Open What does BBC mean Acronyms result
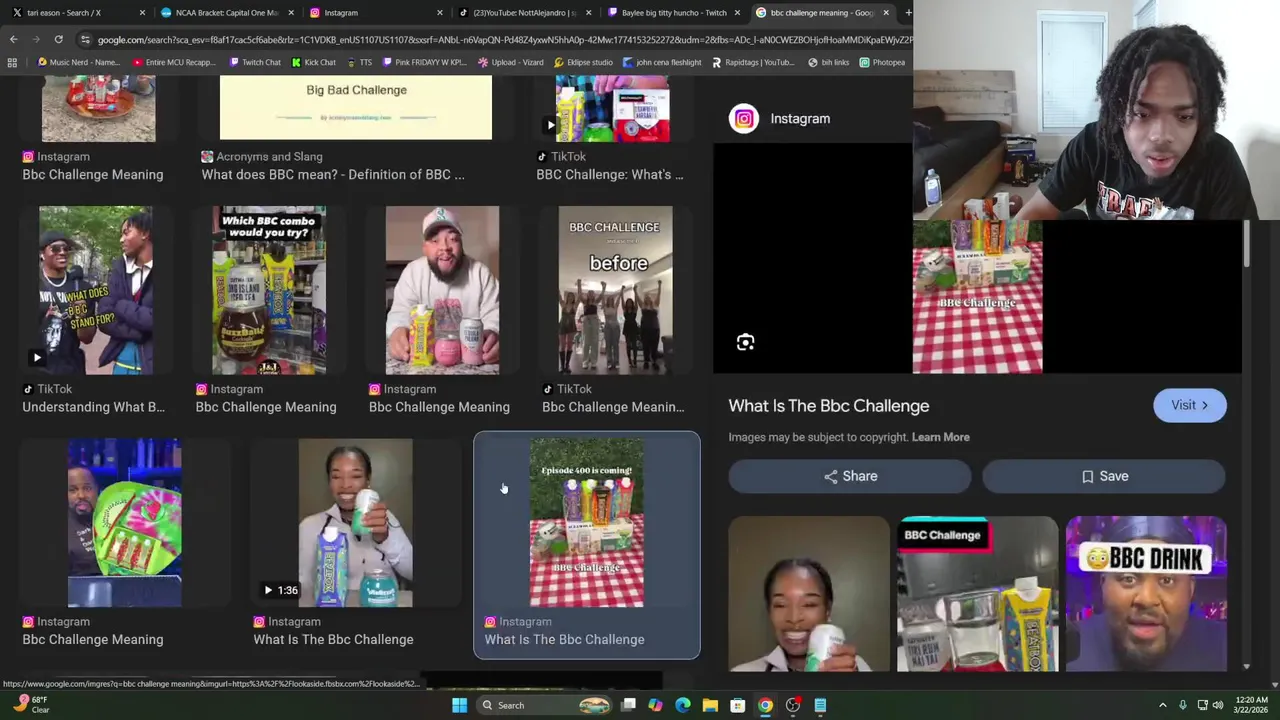This screenshot has height=720, width=1280. (333, 174)
